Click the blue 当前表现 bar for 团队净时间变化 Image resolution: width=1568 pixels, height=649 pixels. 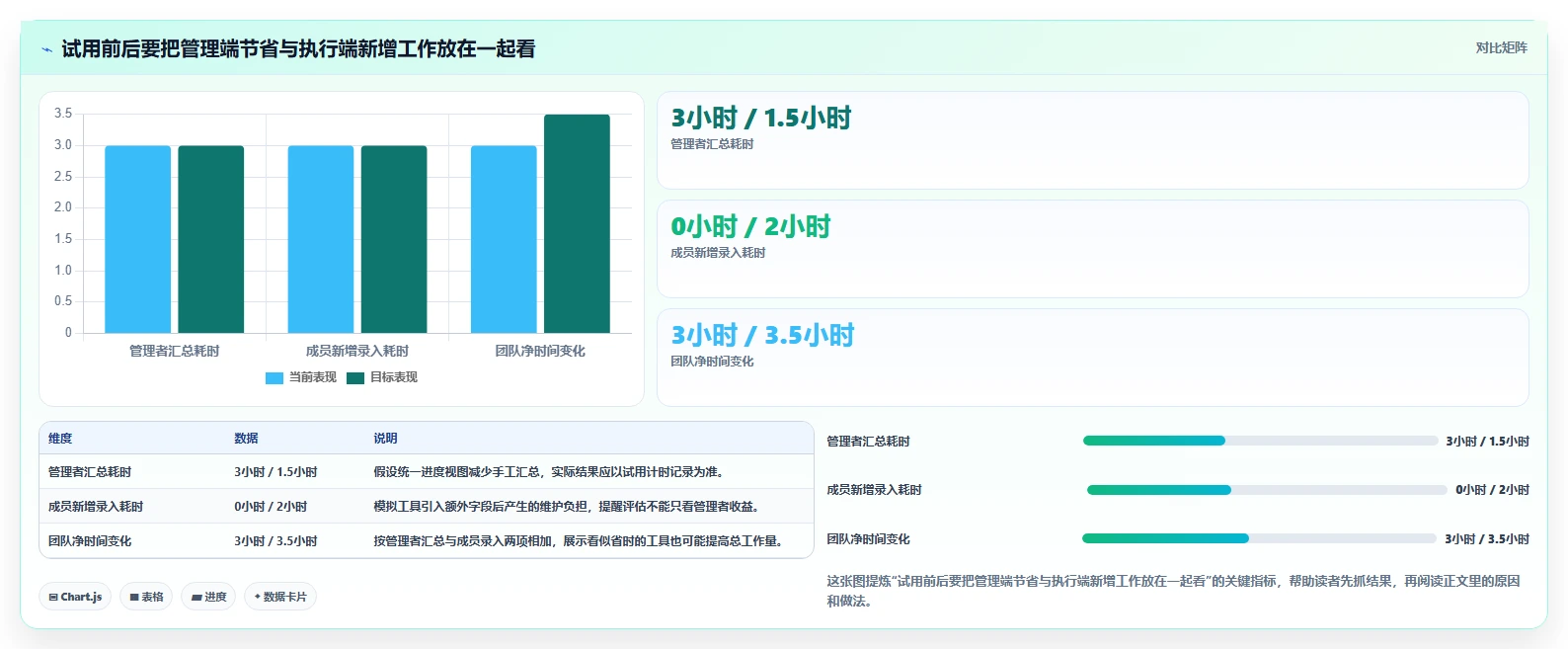point(504,239)
